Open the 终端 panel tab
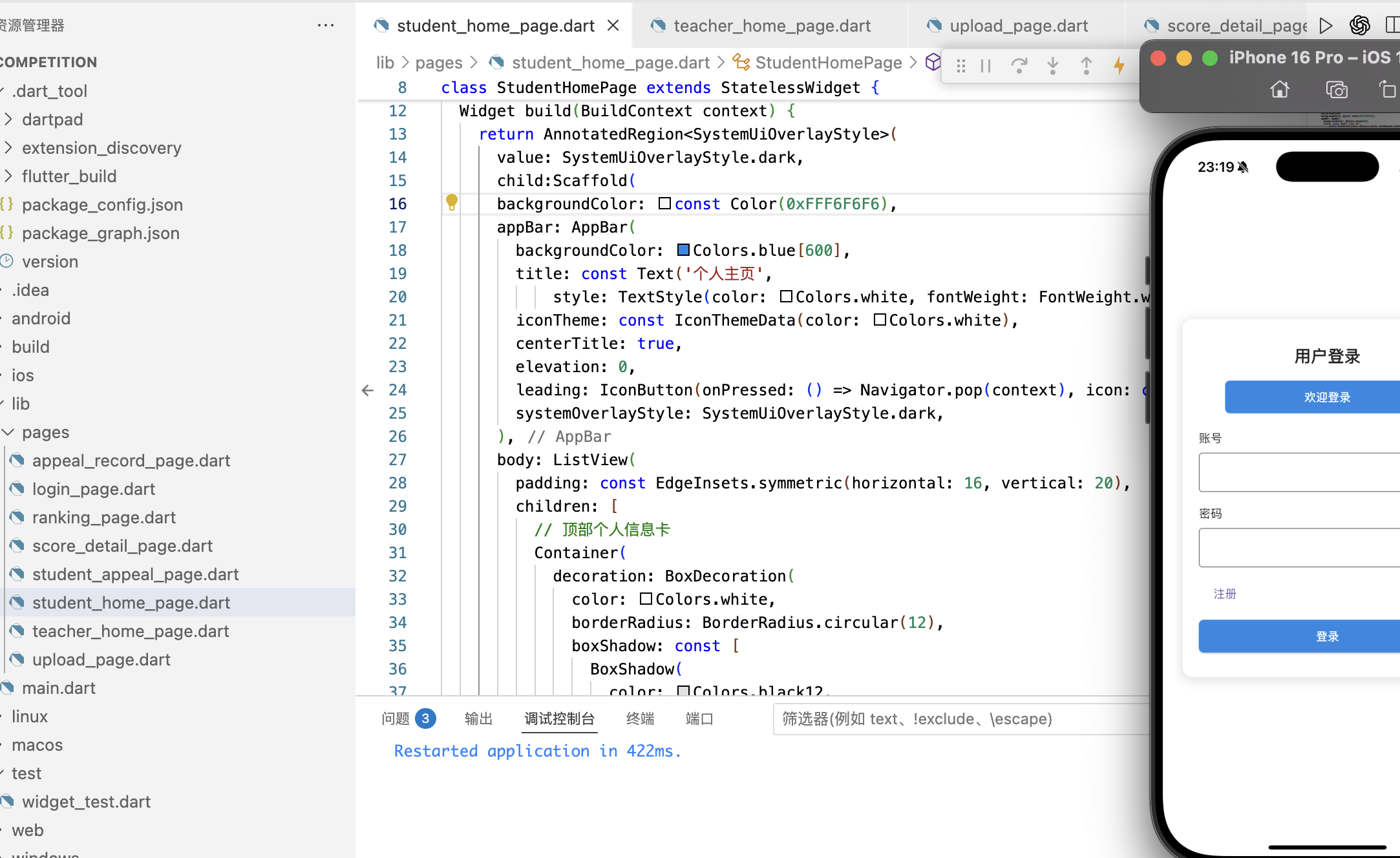 (640, 718)
